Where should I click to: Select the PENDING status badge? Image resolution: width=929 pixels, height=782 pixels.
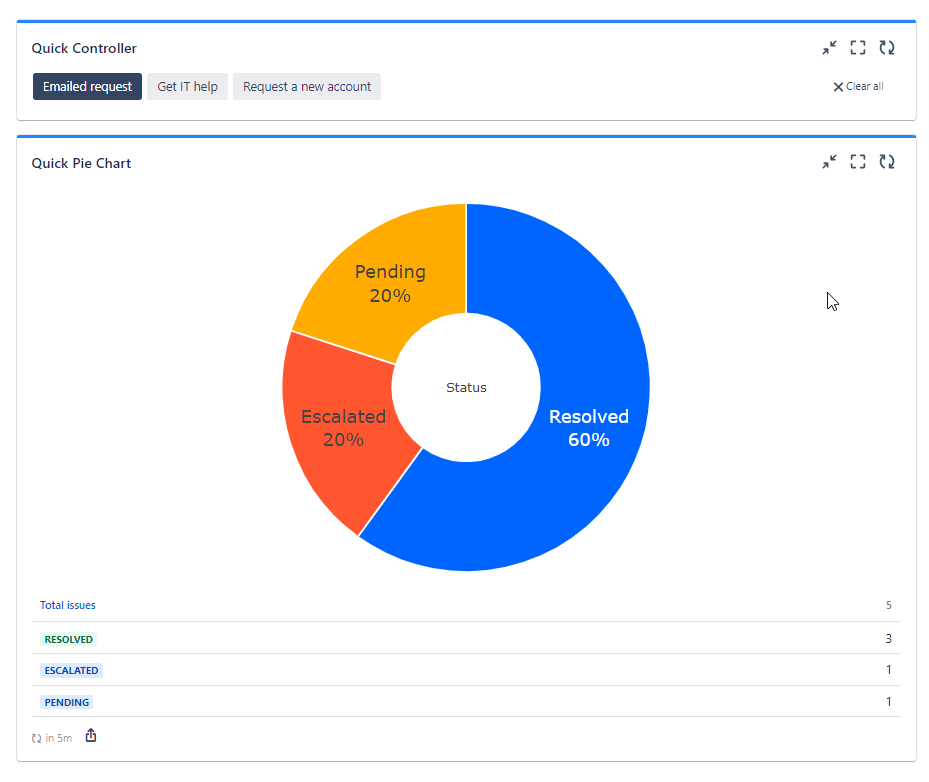pyautogui.click(x=66, y=702)
